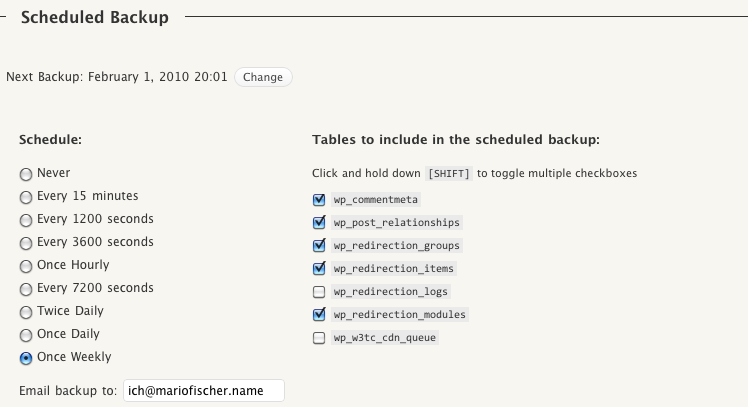Uncheck wp_redirection_groups table
The image size is (748, 407).
click(x=319, y=245)
